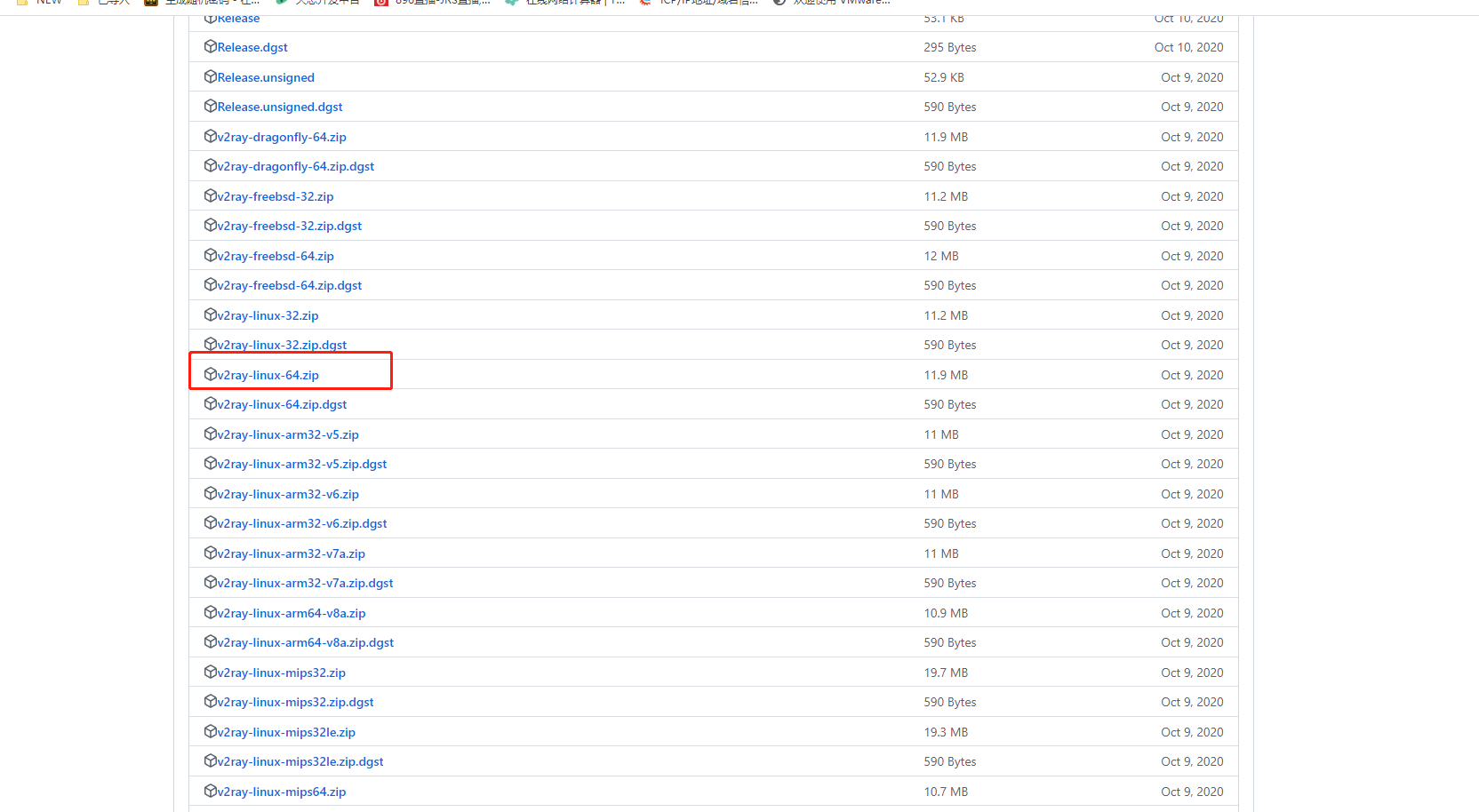Click the package icon beside v2ray-linux-64.zip.dgst
The width and height of the screenshot is (1479, 812).
[x=211, y=403]
